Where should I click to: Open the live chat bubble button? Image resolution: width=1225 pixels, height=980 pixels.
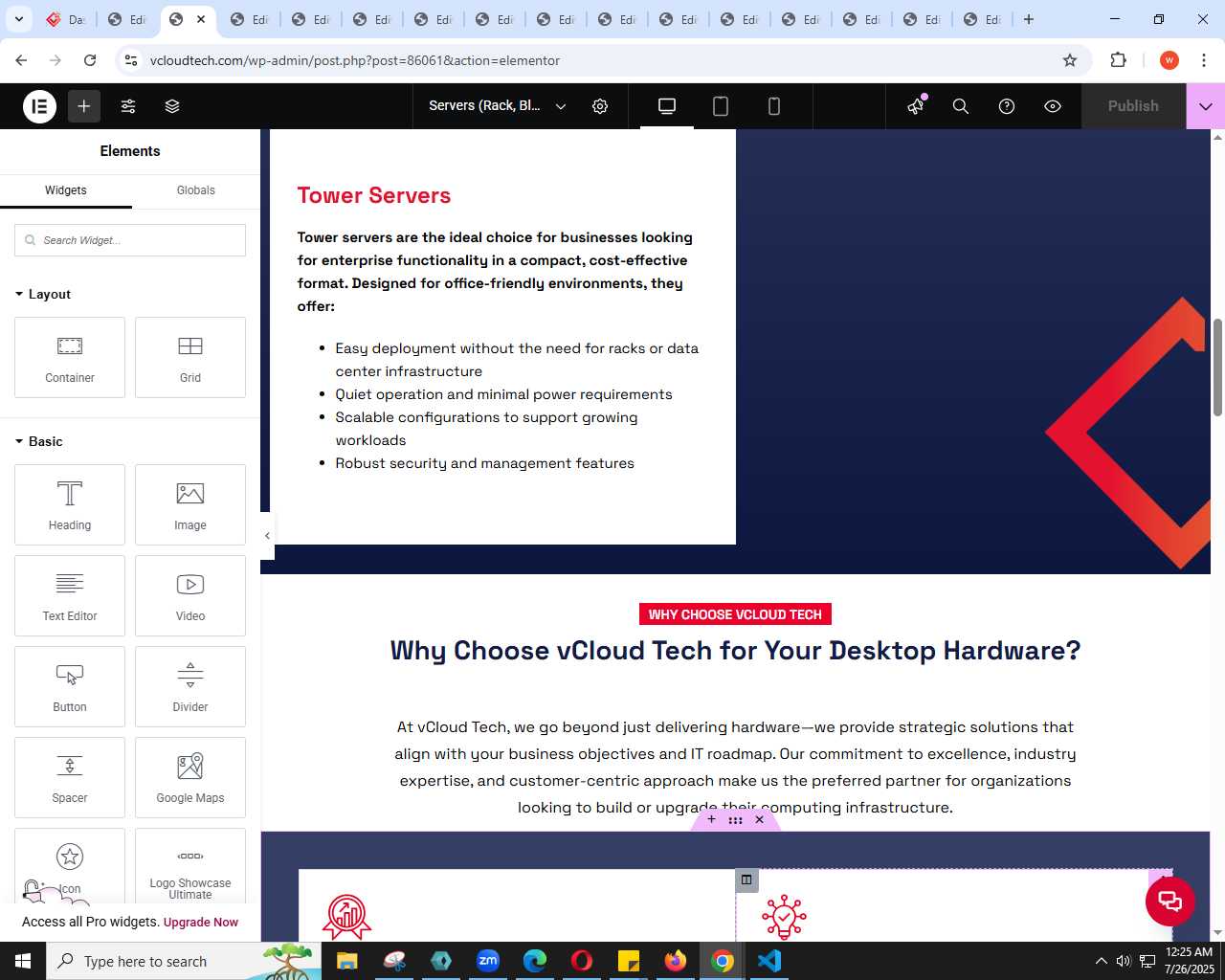[x=1170, y=901]
